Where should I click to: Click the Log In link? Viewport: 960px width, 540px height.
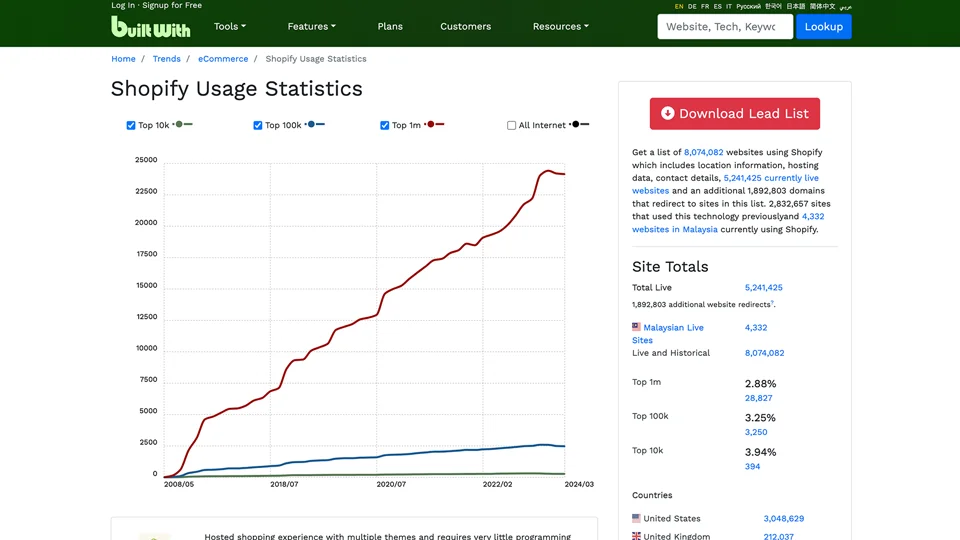click(123, 5)
